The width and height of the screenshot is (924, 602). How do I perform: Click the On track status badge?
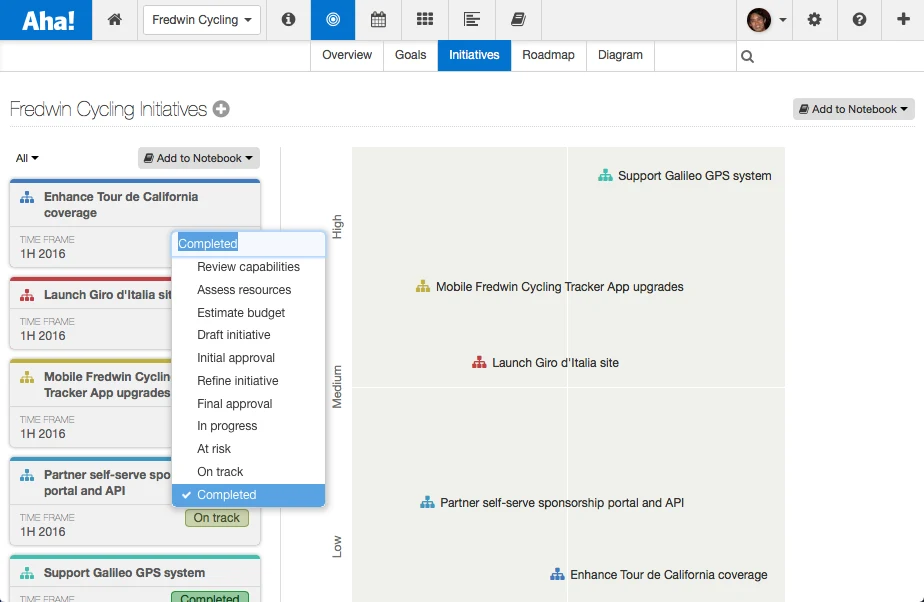(x=216, y=518)
